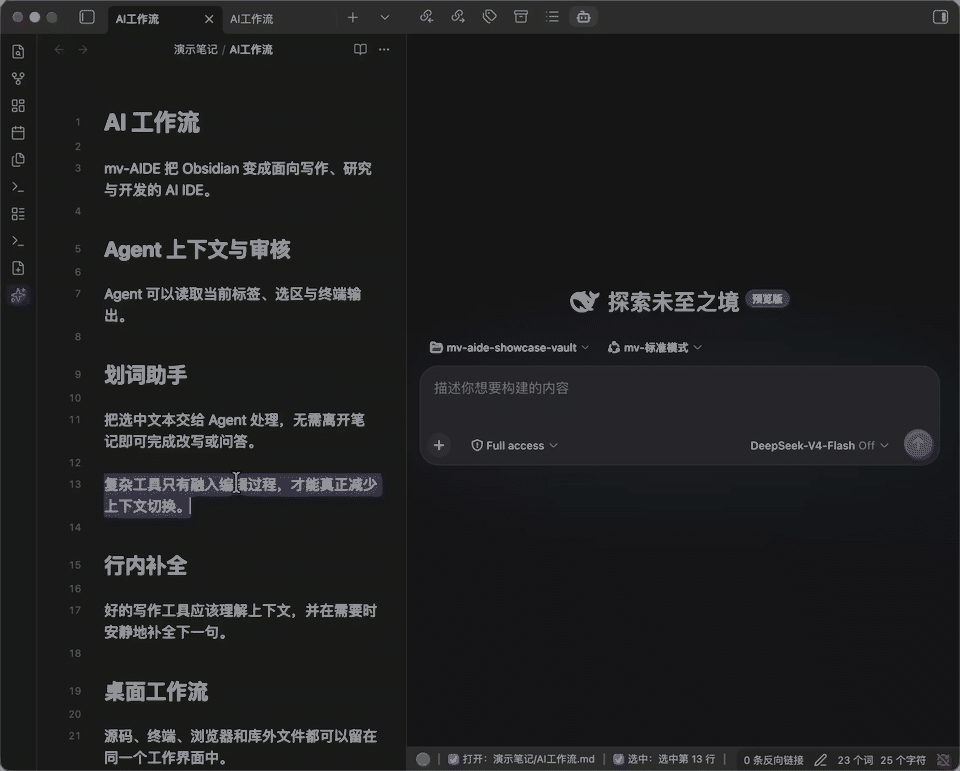Click paragraph Agent 可以读取当前标签
Image resolution: width=960 pixels, height=771 pixels.
click(x=233, y=305)
